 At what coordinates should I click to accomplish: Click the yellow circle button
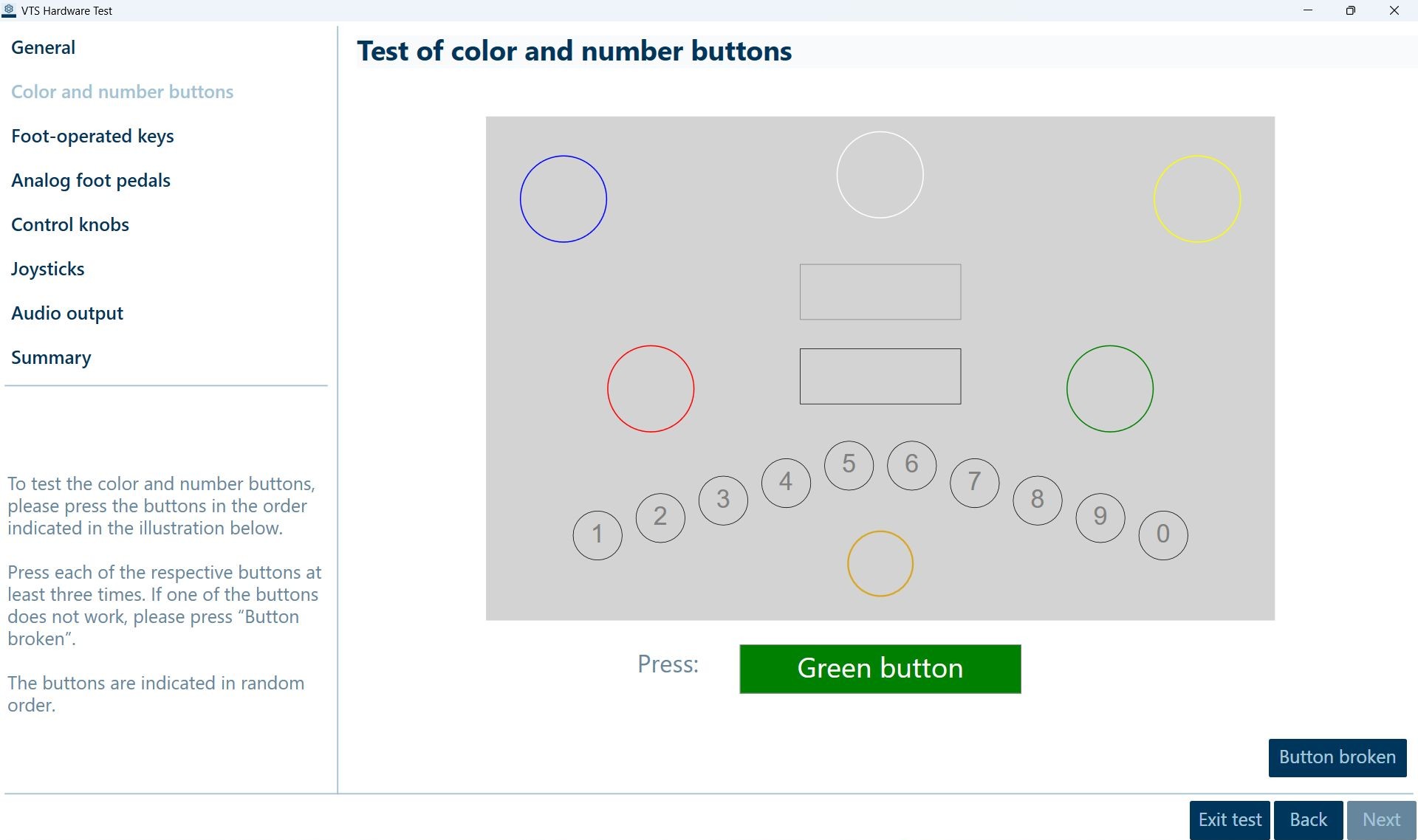click(1196, 199)
